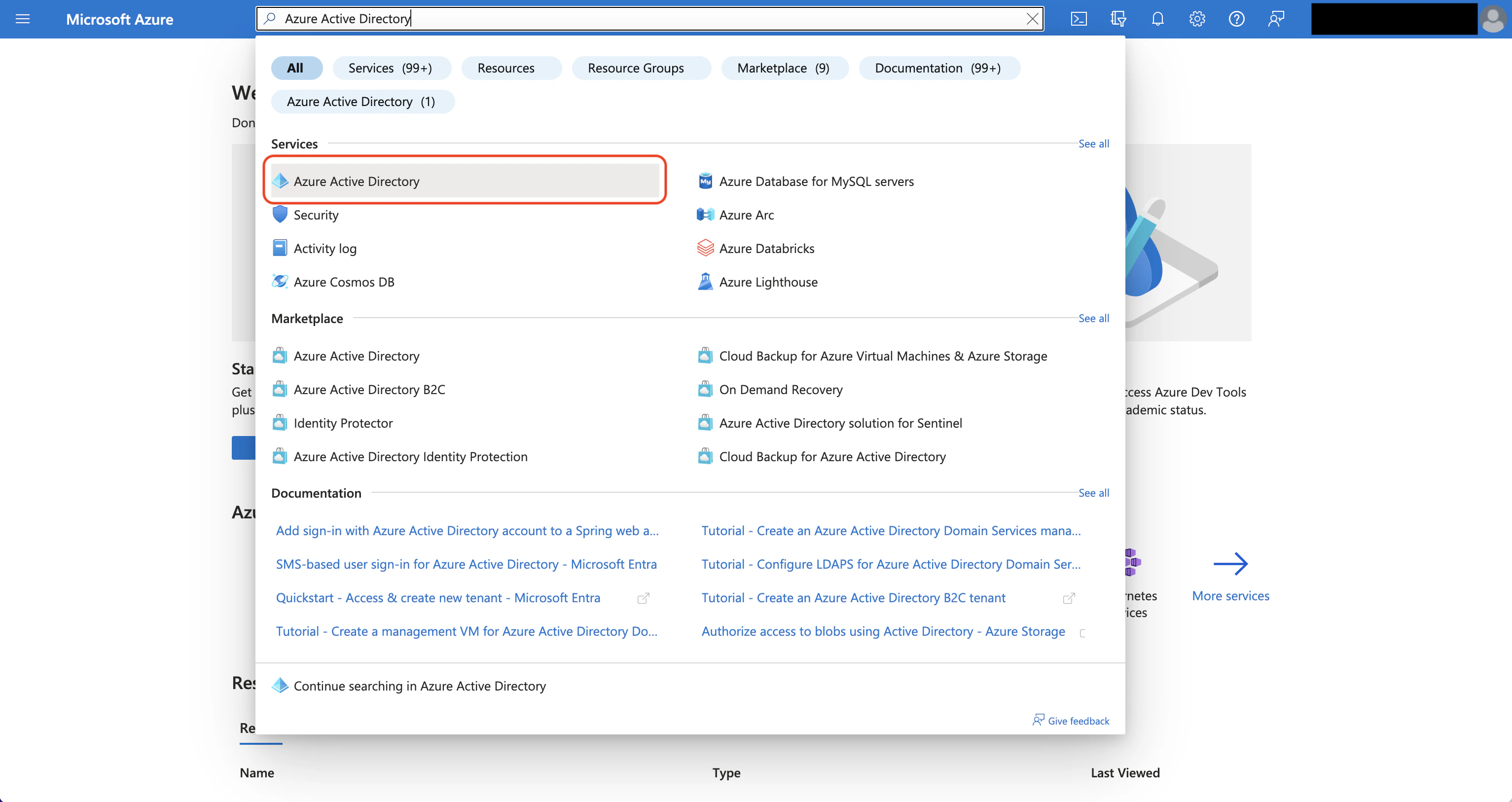Open the notifications bell
Image resolution: width=1512 pixels, height=802 pixels.
(1157, 19)
